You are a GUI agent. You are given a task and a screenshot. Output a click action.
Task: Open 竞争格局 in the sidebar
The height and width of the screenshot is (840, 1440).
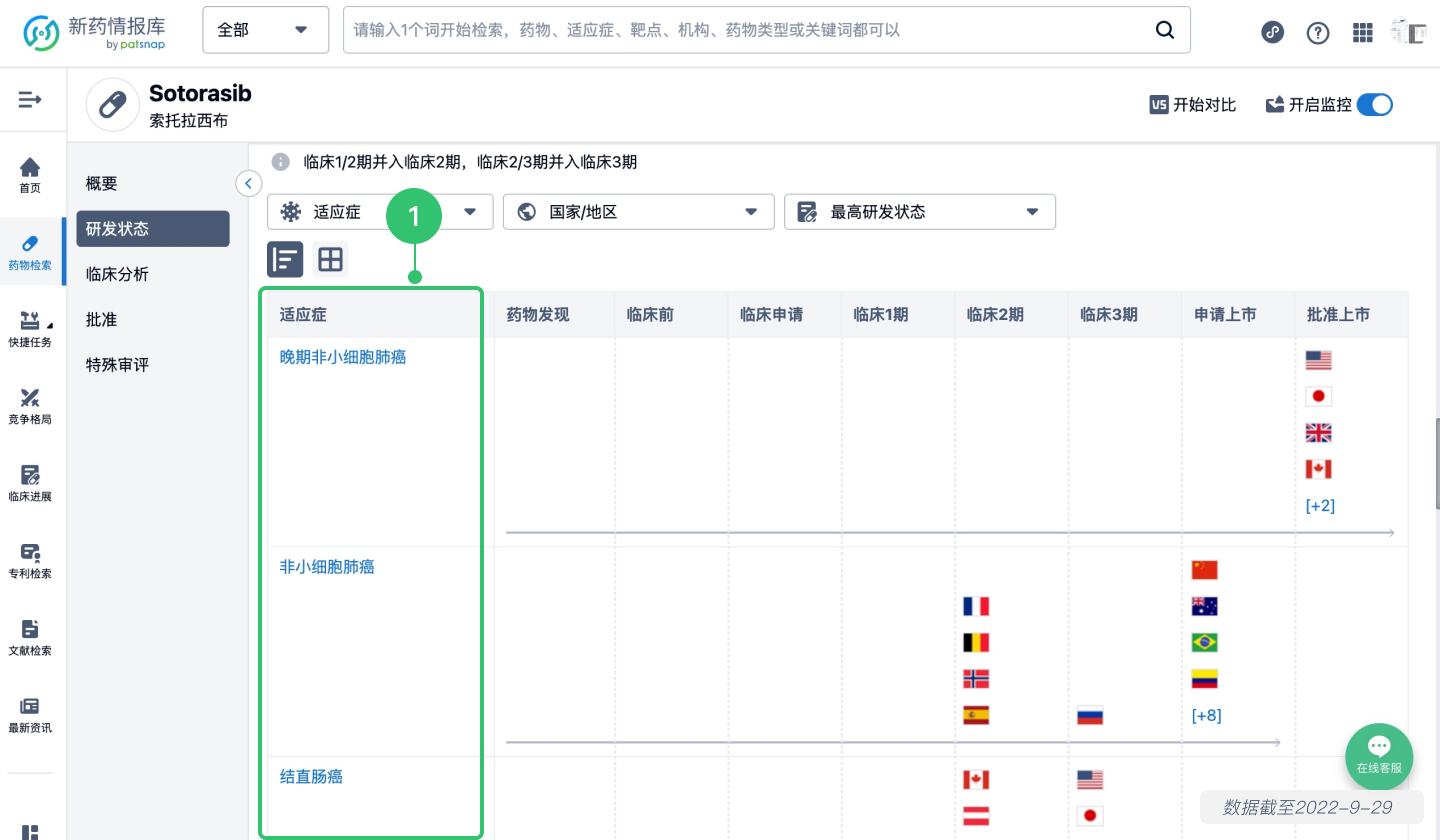point(31,407)
